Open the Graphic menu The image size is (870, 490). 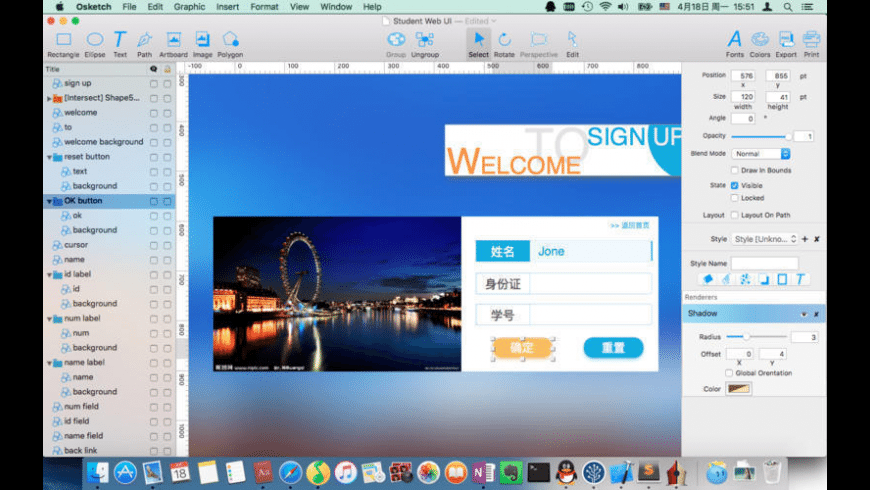tap(189, 7)
